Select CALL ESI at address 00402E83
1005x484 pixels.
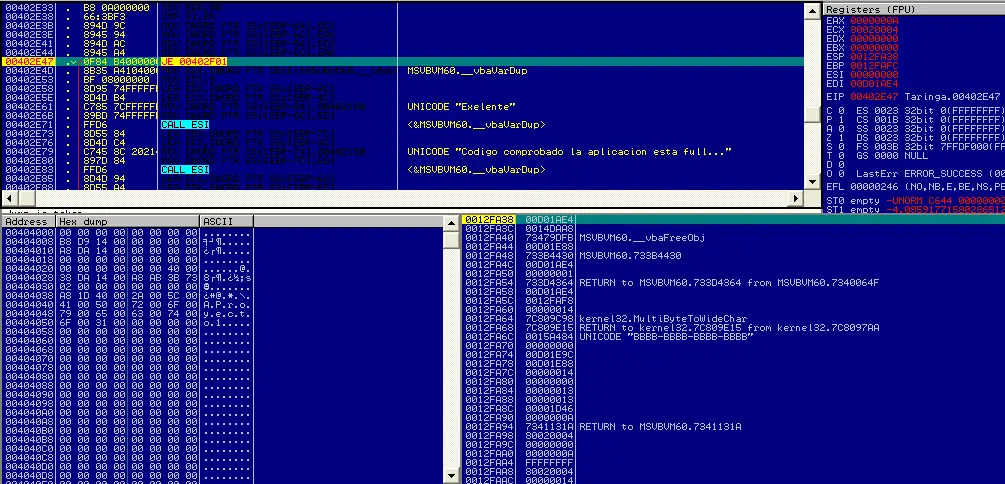(x=185, y=169)
